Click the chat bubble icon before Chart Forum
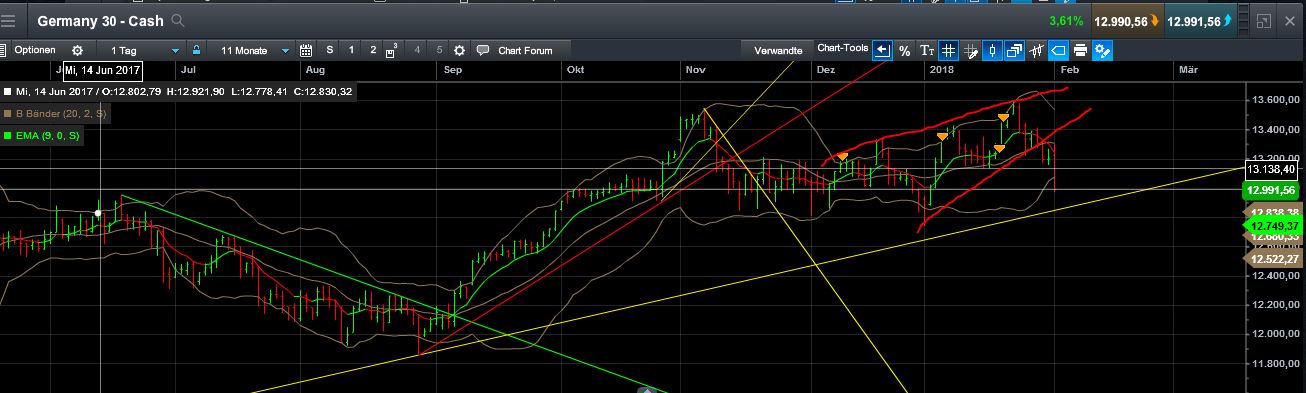 click(x=483, y=50)
